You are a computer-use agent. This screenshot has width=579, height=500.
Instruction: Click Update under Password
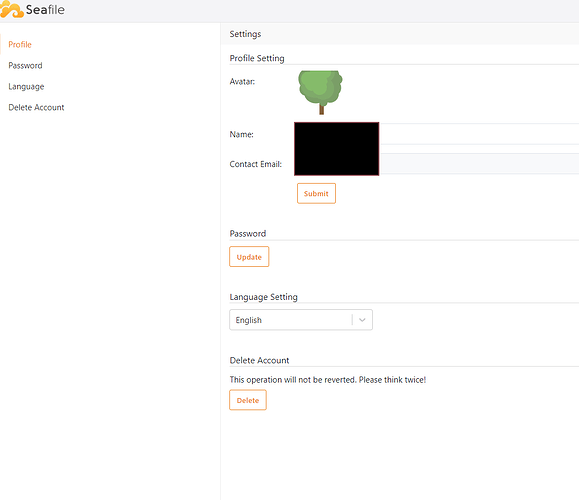[249, 257]
